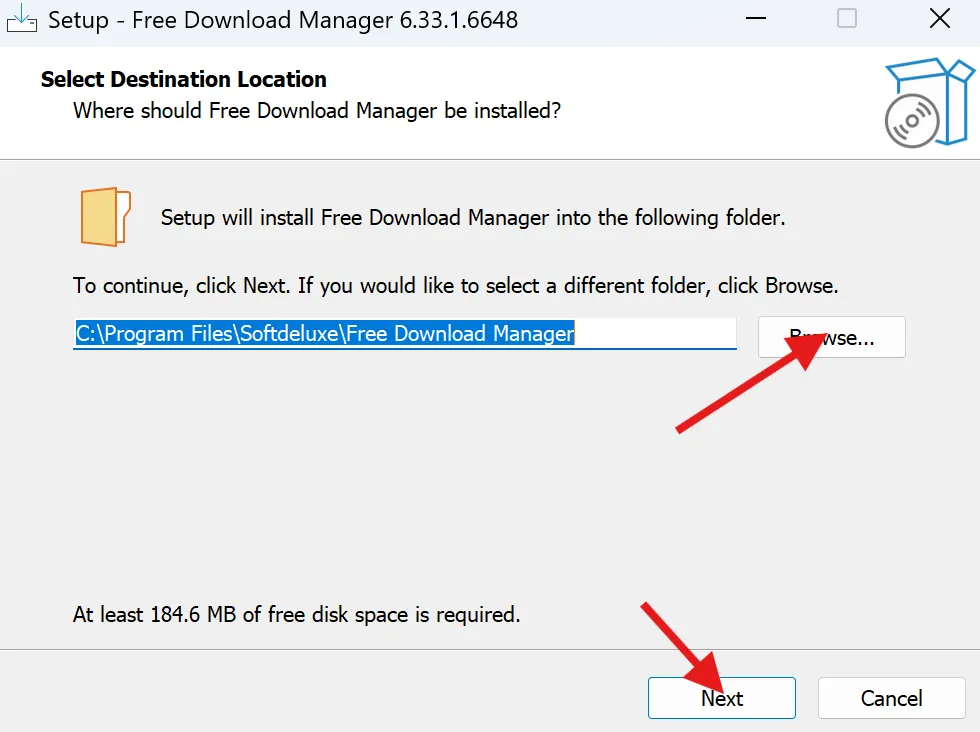Click the 'To continue, click Next' instruction text

[455, 286]
